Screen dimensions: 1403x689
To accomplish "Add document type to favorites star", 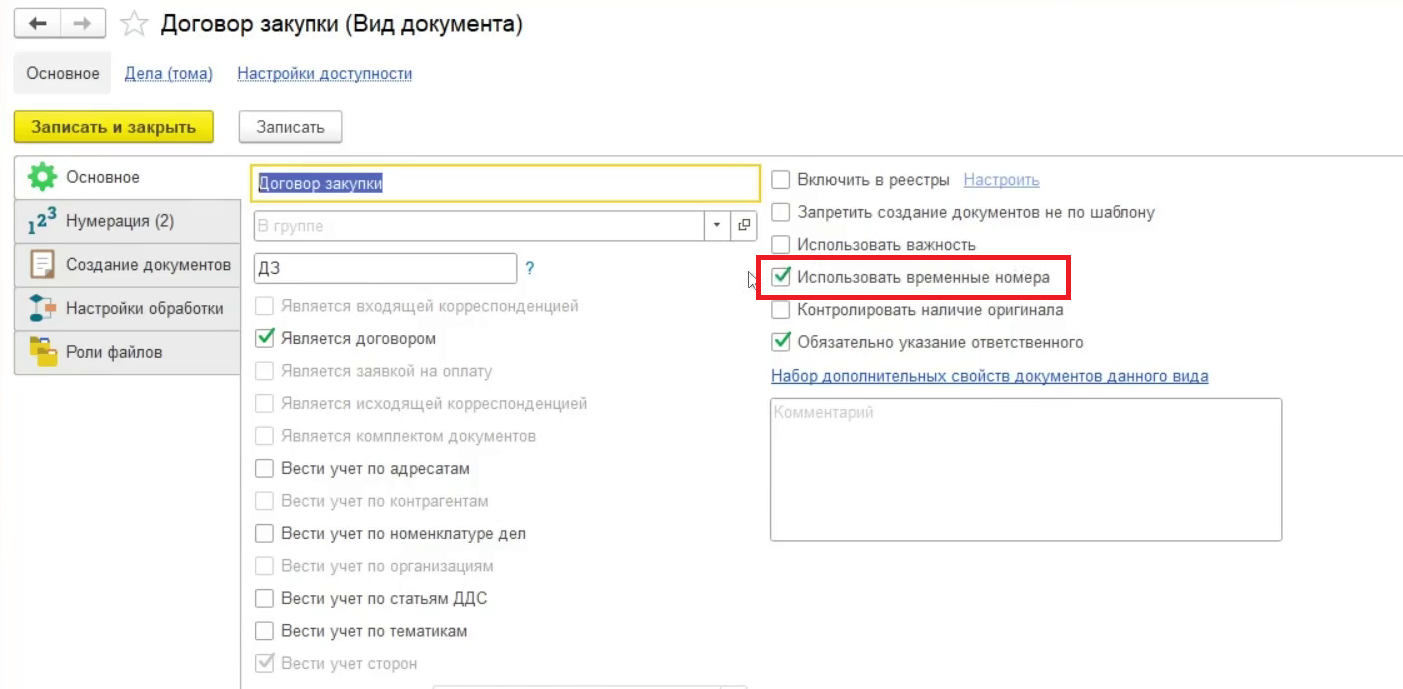I will 134,25.
